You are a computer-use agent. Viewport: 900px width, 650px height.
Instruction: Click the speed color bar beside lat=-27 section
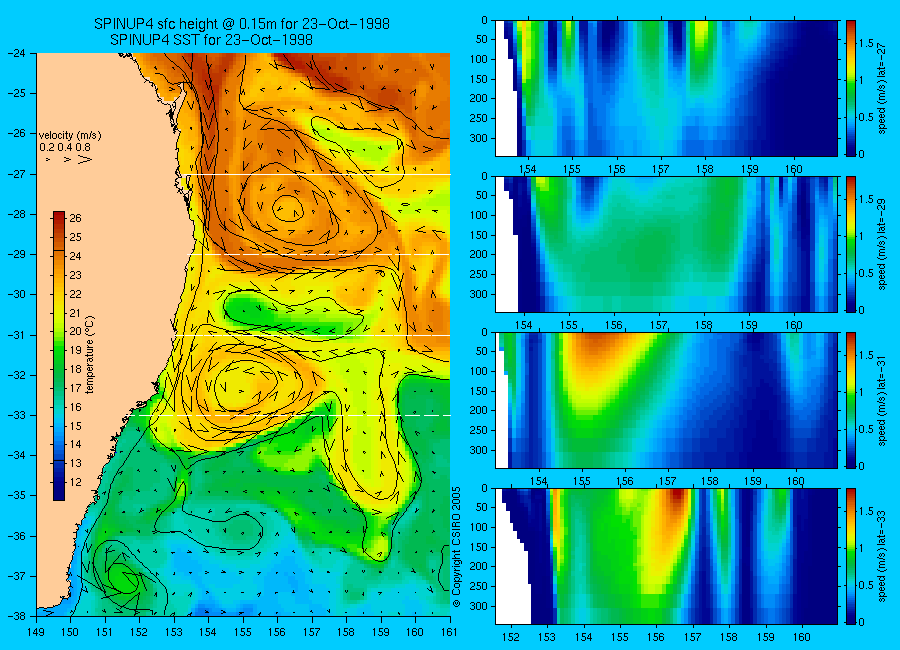click(851, 88)
